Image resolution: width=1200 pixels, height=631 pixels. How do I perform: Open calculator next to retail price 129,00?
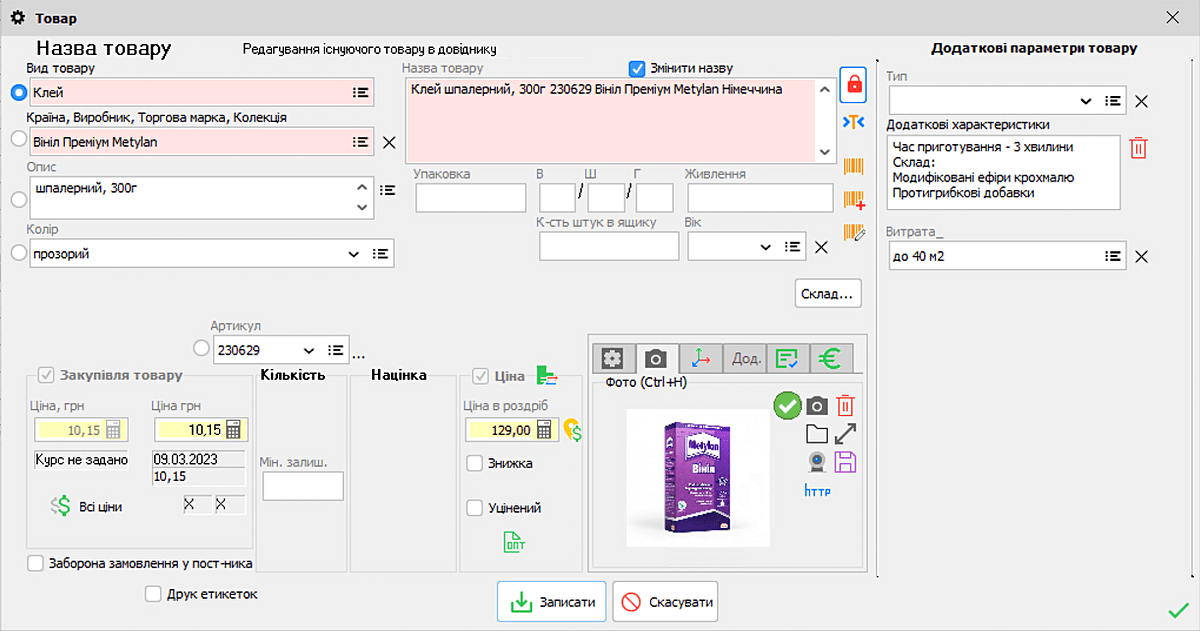(x=544, y=430)
